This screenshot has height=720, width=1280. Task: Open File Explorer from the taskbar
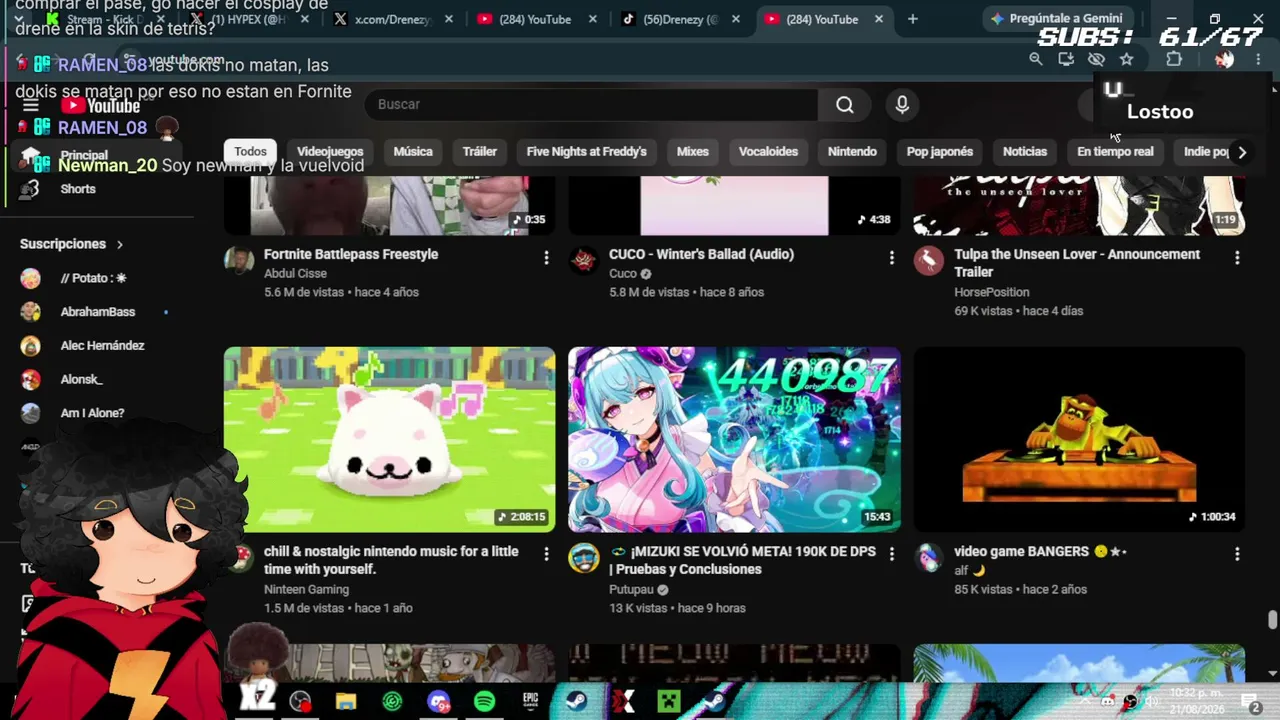click(x=346, y=701)
